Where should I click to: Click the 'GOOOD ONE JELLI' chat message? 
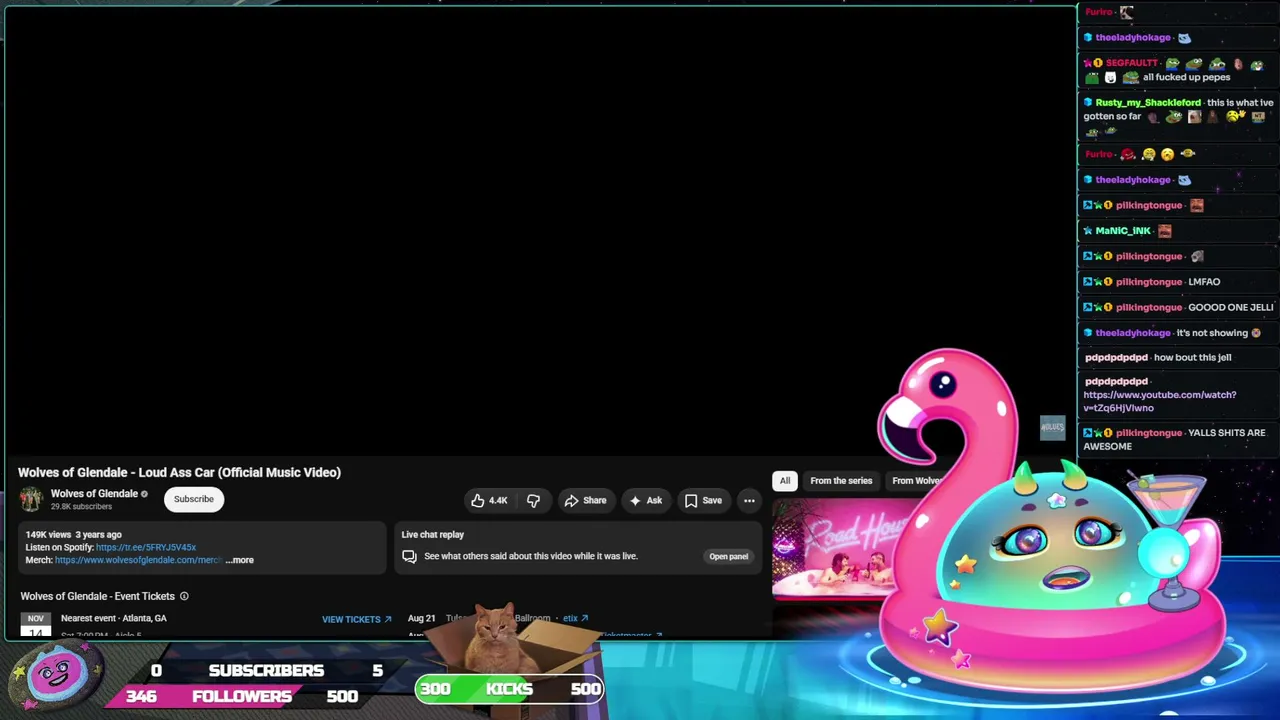(1231, 307)
